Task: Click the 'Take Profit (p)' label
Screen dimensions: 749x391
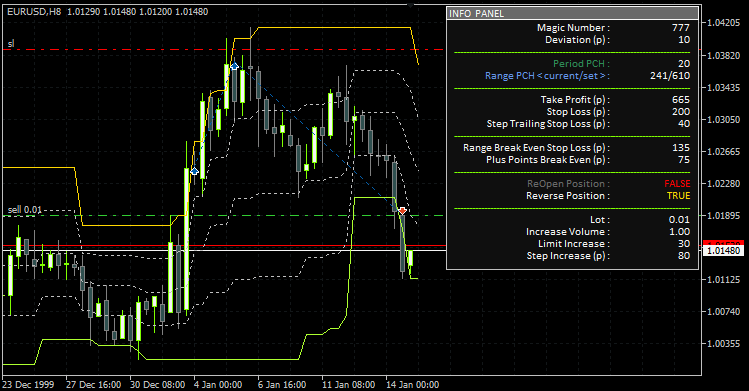Action: tap(575, 100)
